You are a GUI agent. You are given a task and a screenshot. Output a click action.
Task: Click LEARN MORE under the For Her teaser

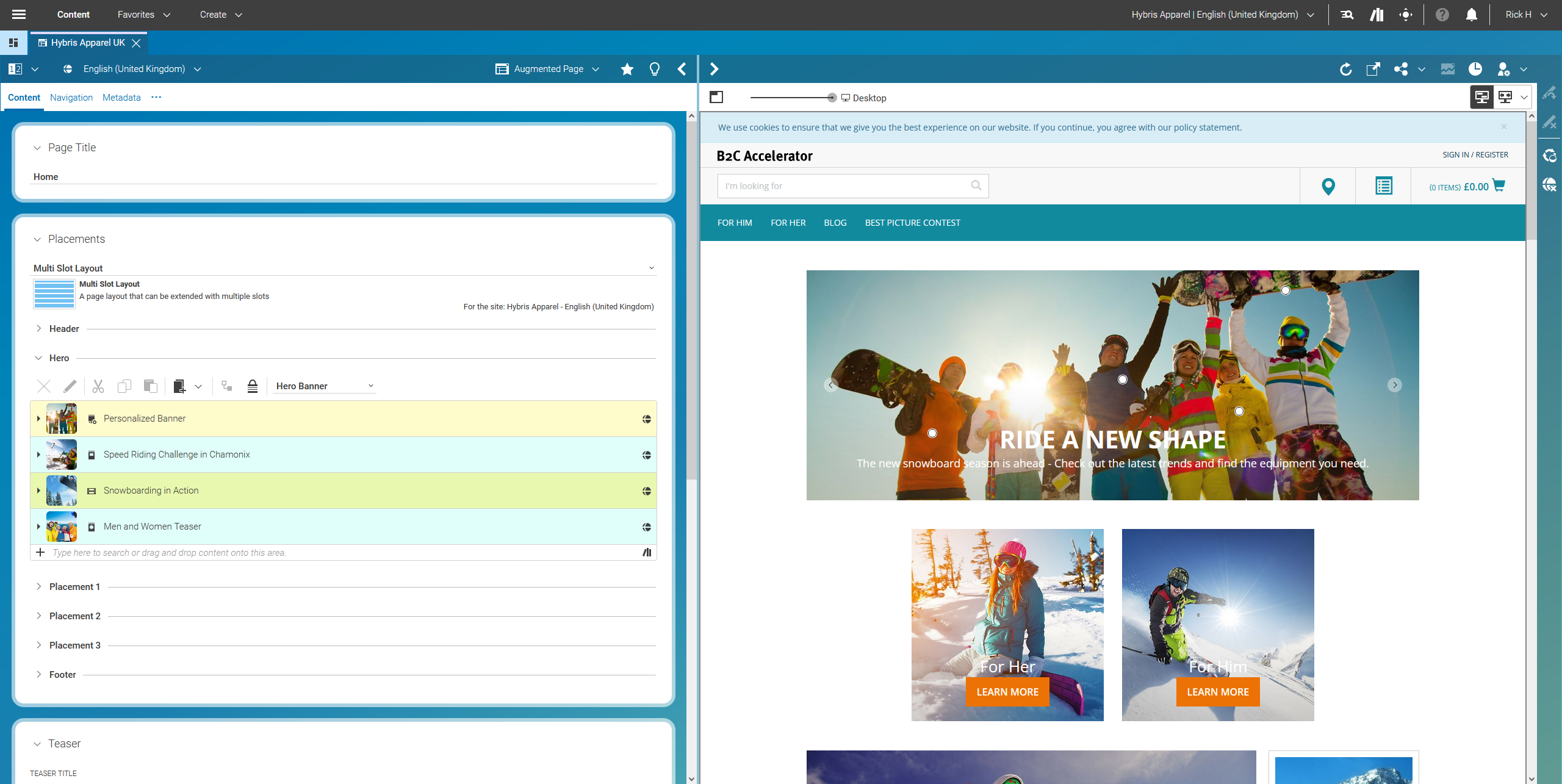tap(1007, 691)
